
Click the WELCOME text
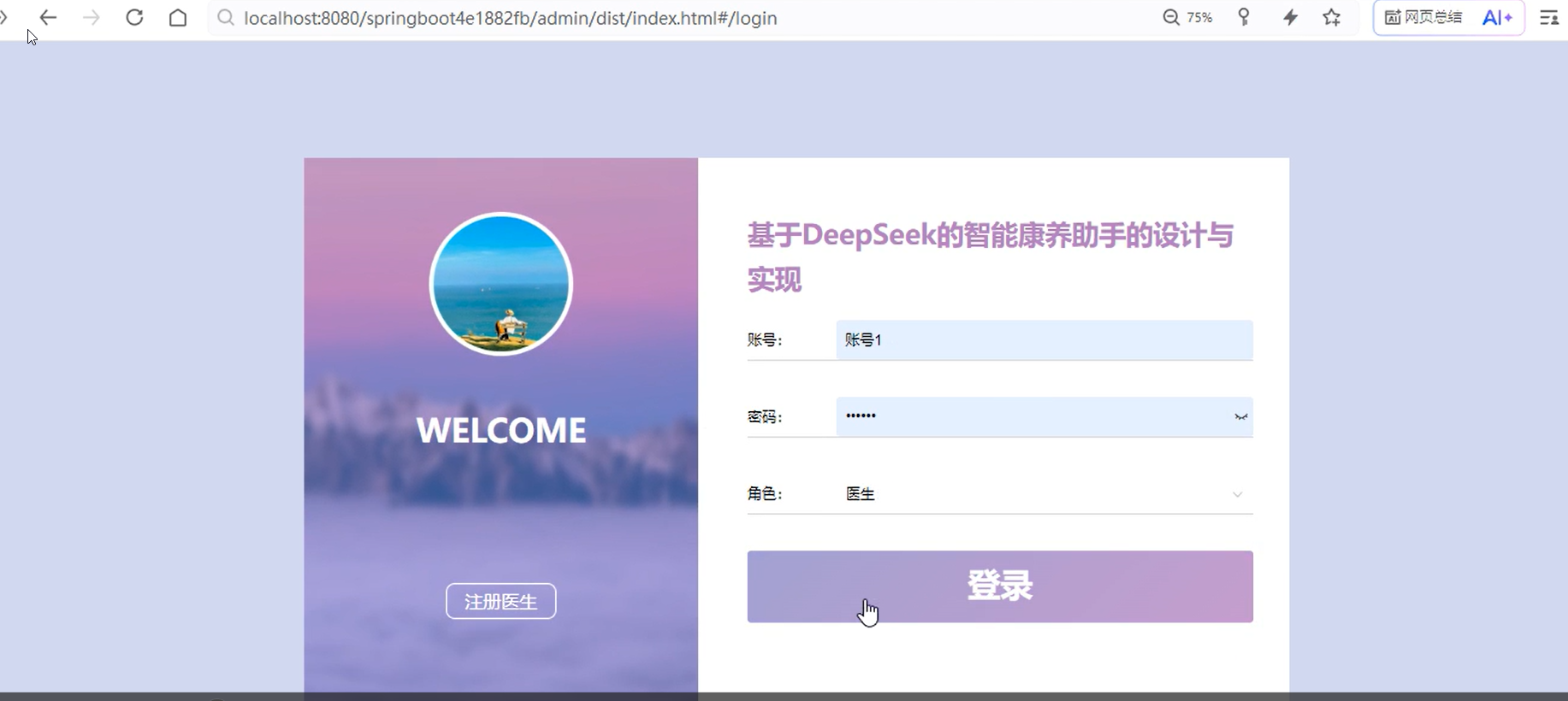click(501, 430)
